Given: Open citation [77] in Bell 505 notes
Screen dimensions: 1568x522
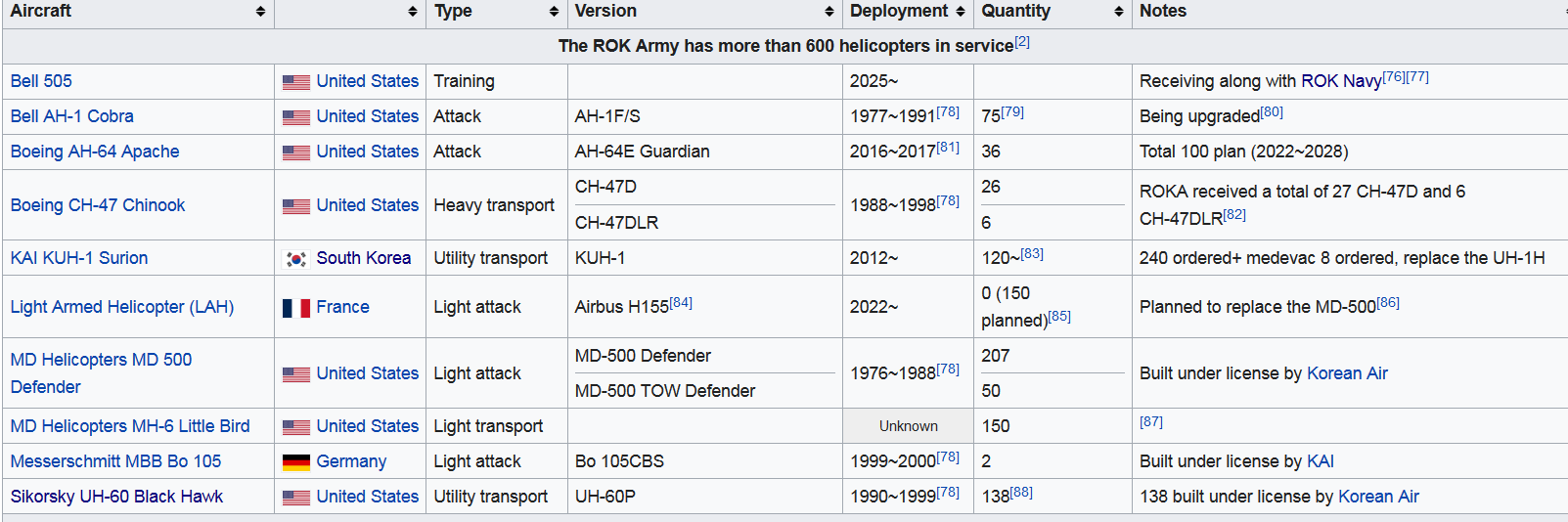Looking at the screenshot, I should click(1417, 77).
